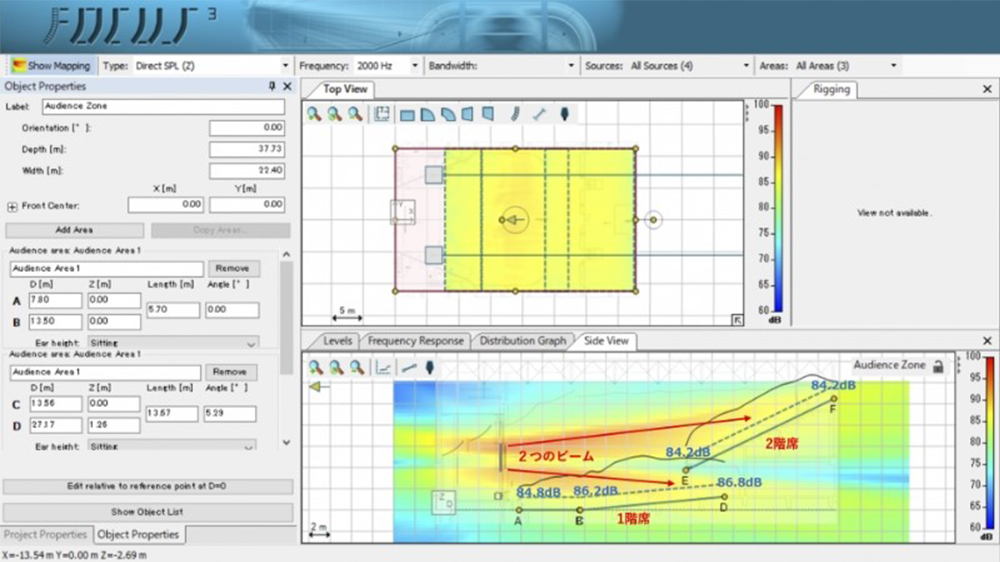Click the first magnifier zoom icon in Side View
This screenshot has height=562, width=1000.
[315, 367]
